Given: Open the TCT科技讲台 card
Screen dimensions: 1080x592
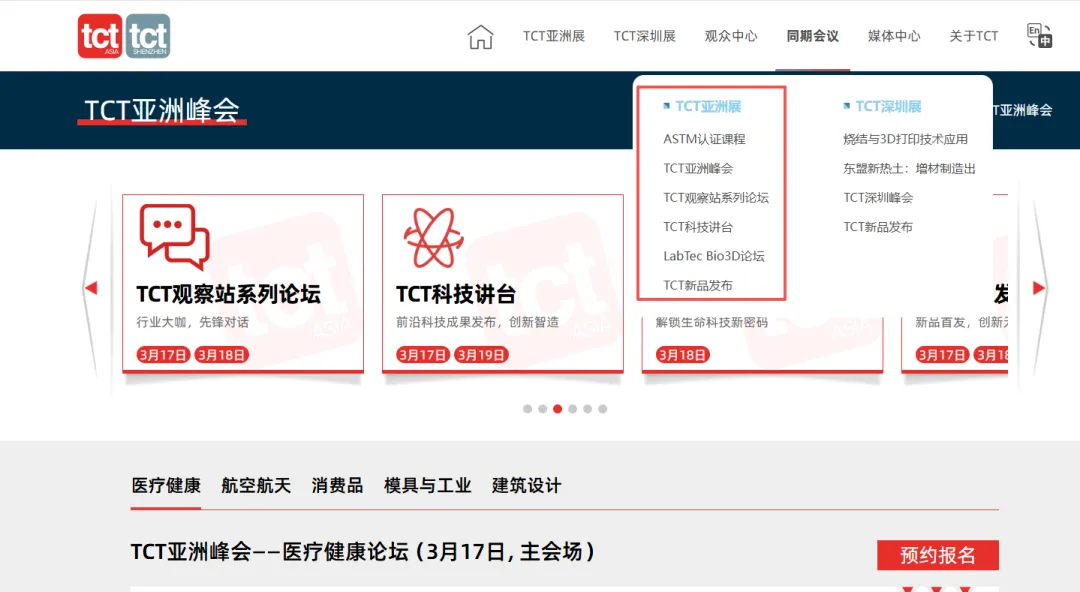Looking at the screenshot, I should [x=503, y=283].
